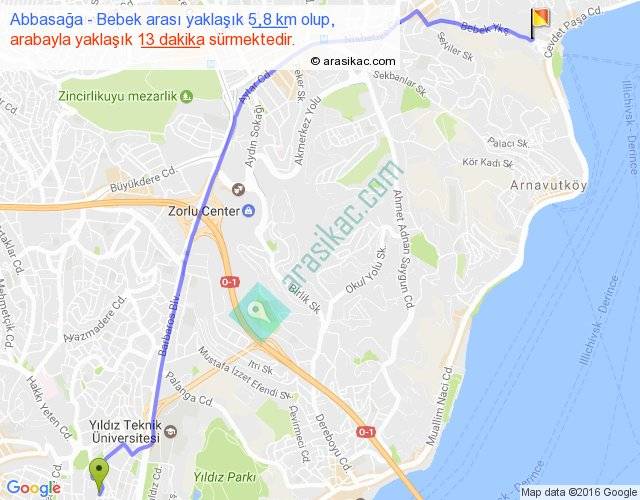The image size is (640, 500).
Task: Select the Zincirlikuyu mezarlik cemetery icon
Action: coord(187,96)
